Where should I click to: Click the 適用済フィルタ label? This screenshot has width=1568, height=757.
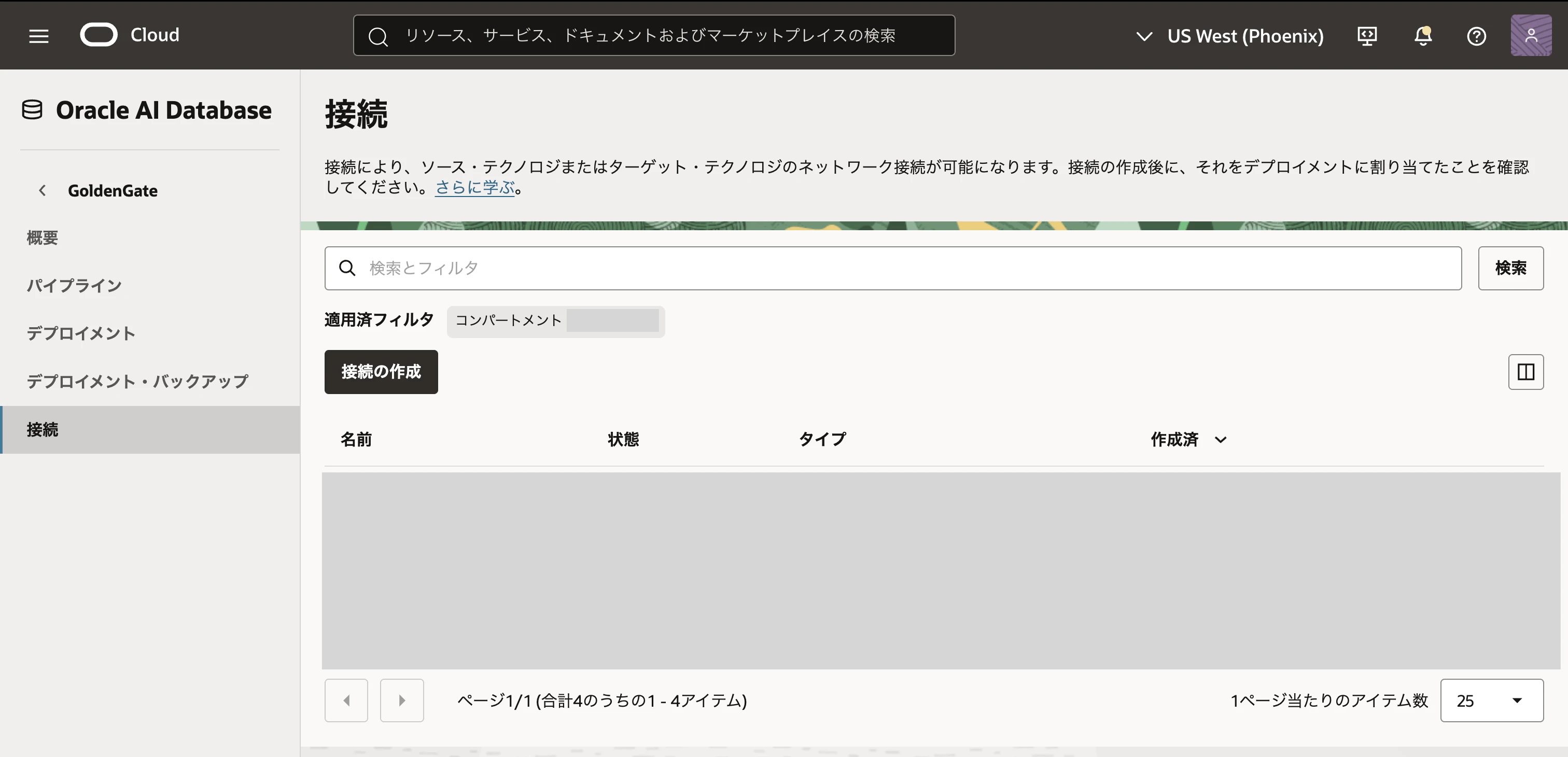pyautogui.click(x=379, y=320)
